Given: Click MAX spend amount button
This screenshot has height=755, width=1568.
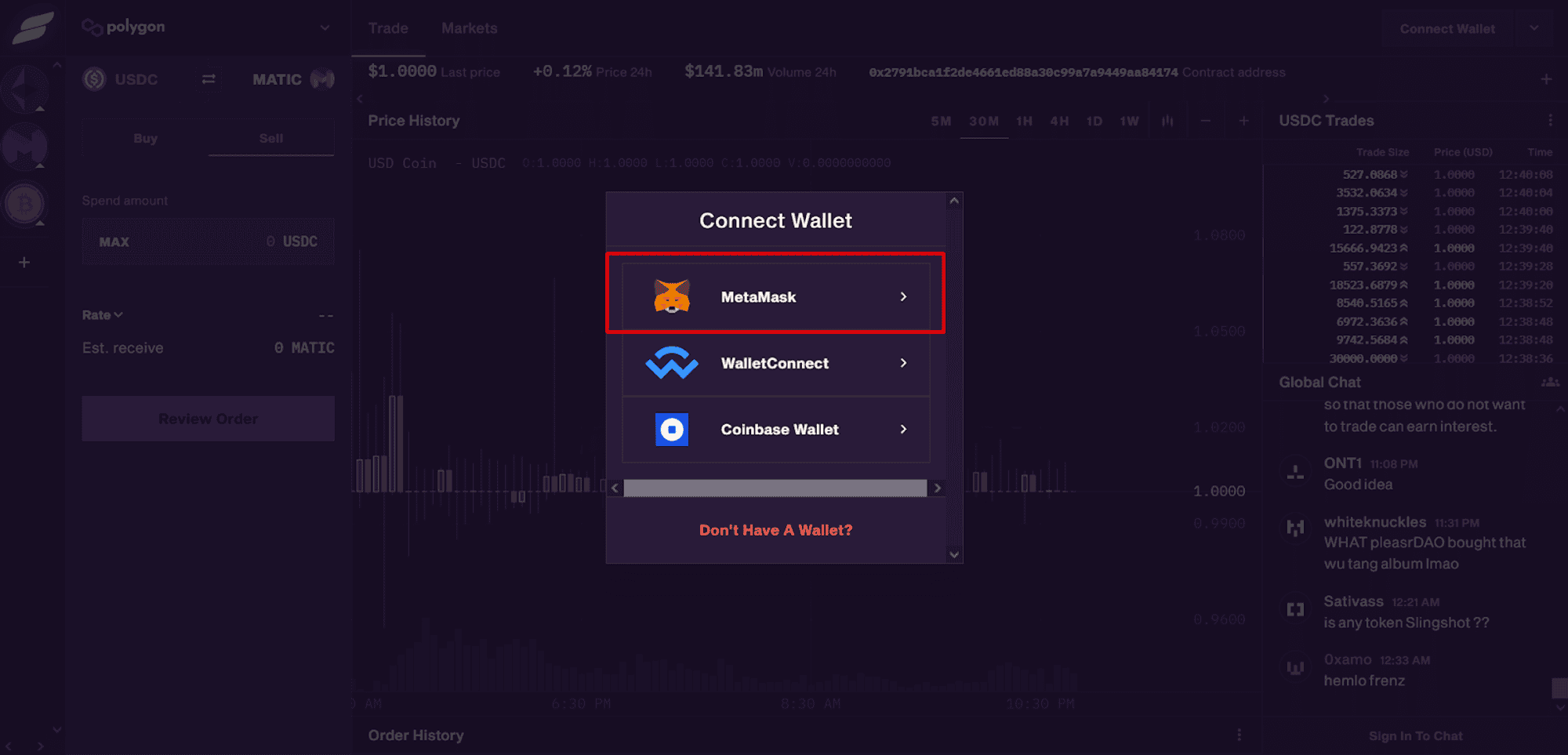Looking at the screenshot, I should point(114,241).
